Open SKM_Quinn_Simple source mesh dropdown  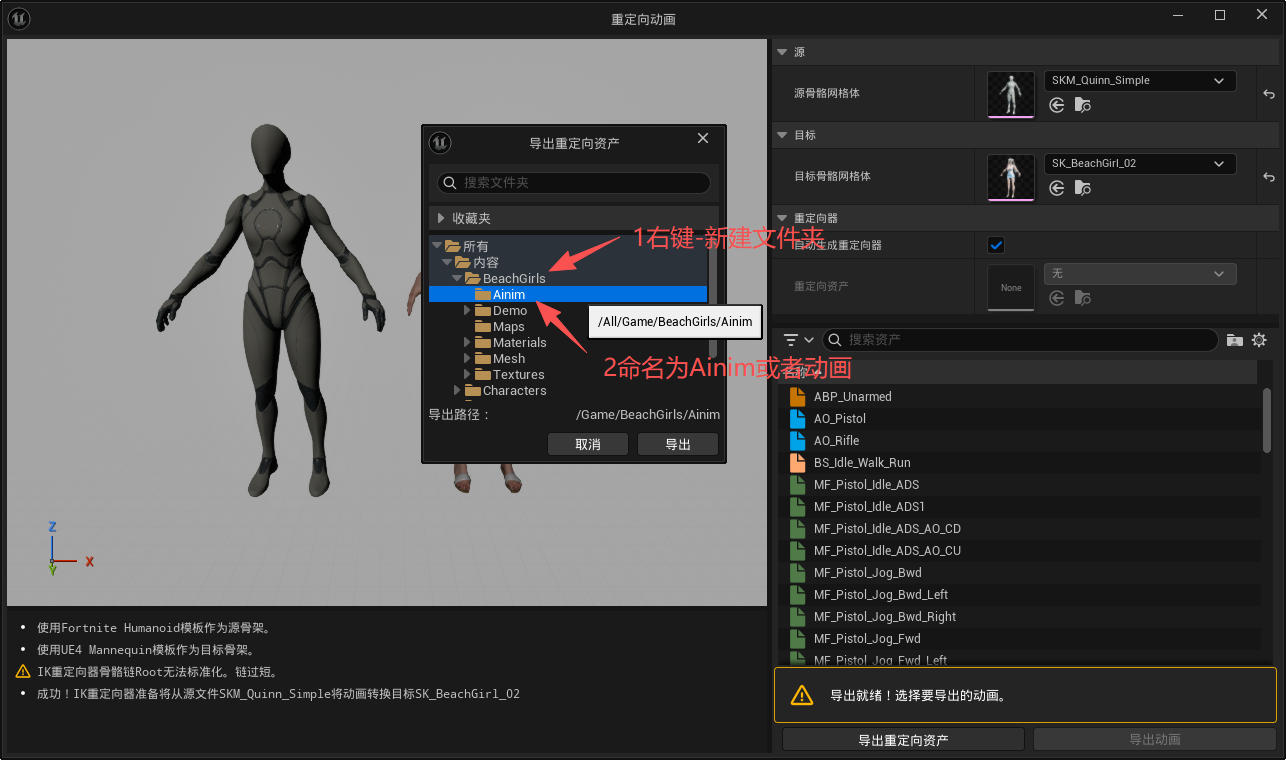[x=1140, y=81]
